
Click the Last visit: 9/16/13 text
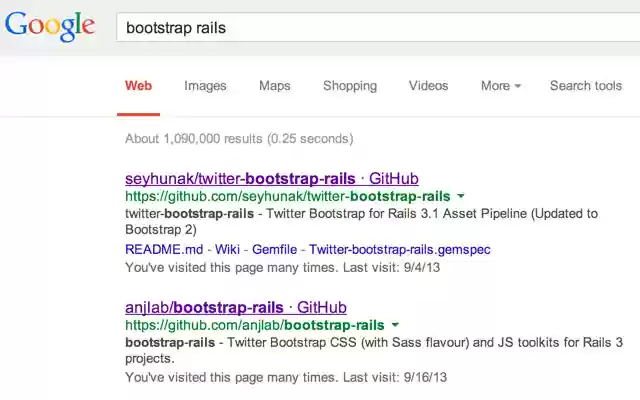click(395, 377)
